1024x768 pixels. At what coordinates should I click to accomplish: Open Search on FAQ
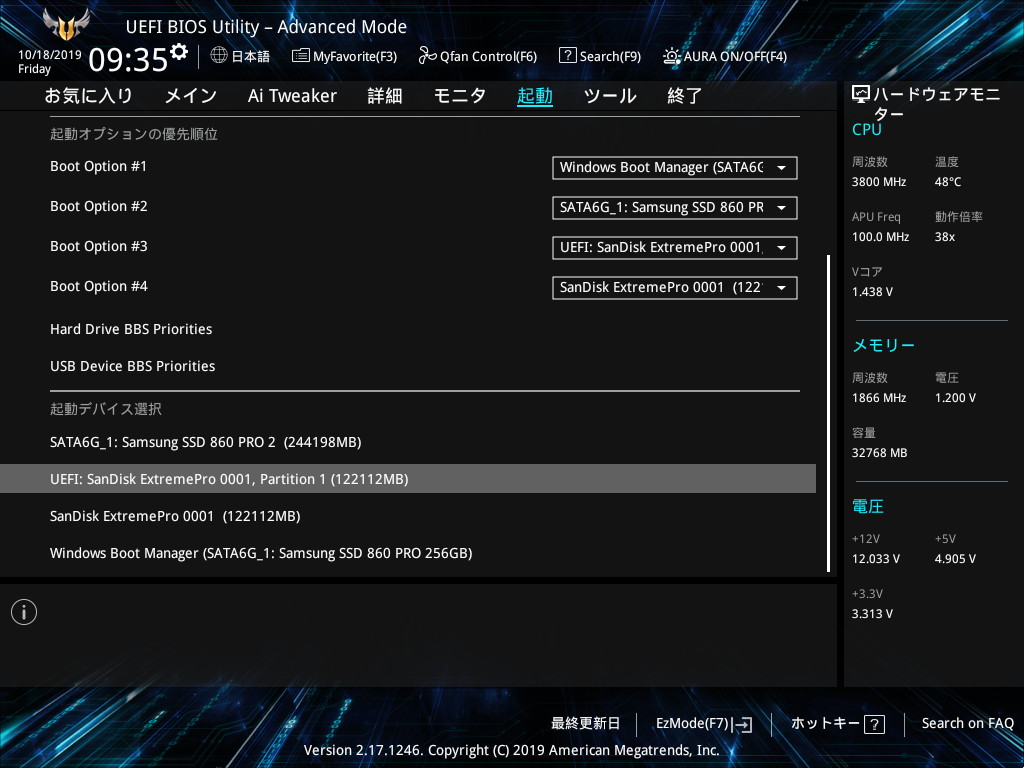pos(967,724)
